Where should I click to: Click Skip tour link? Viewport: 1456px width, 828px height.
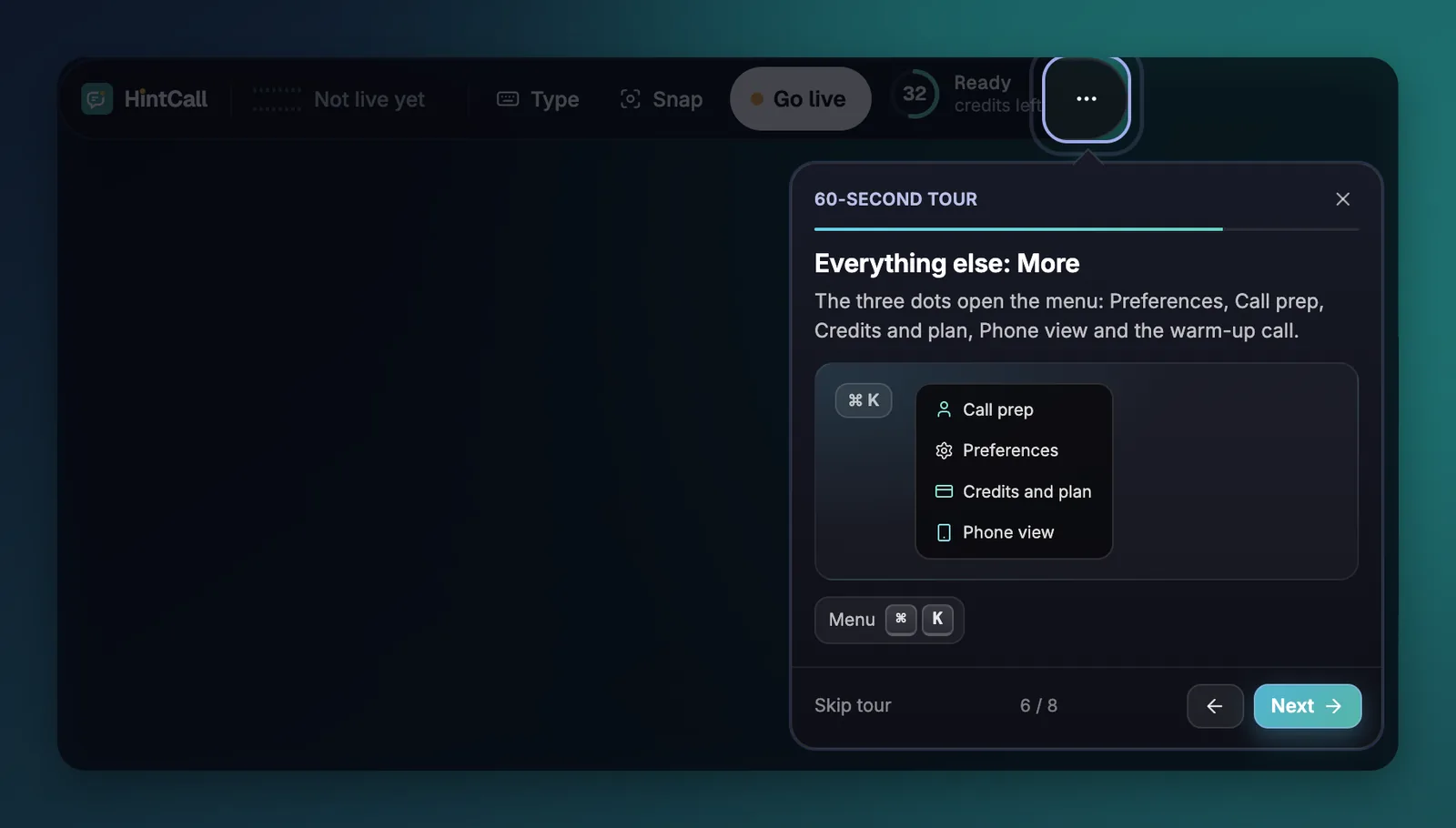[853, 705]
